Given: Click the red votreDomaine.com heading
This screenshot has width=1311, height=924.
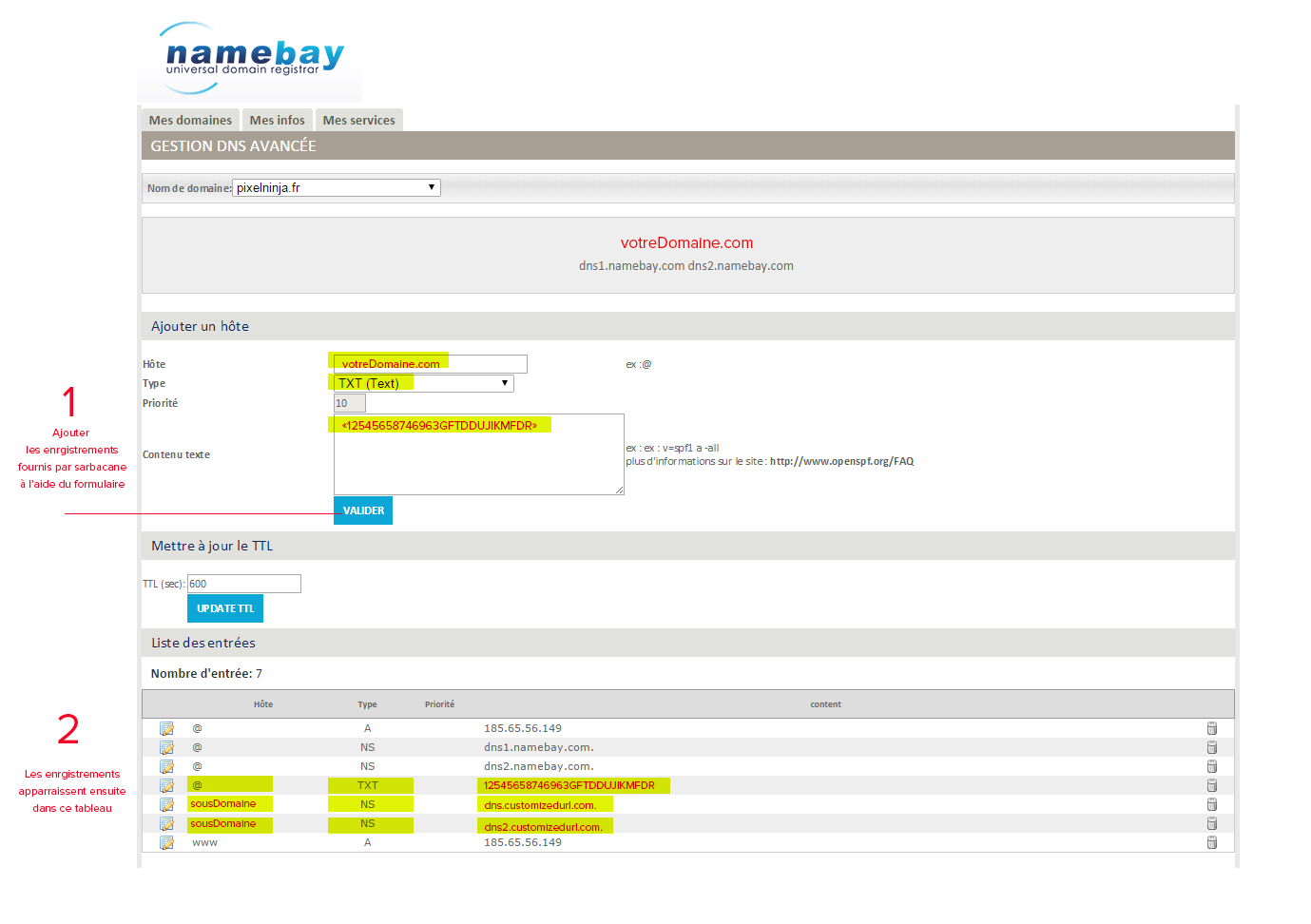Looking at the screenshot, I should [686, 243].
